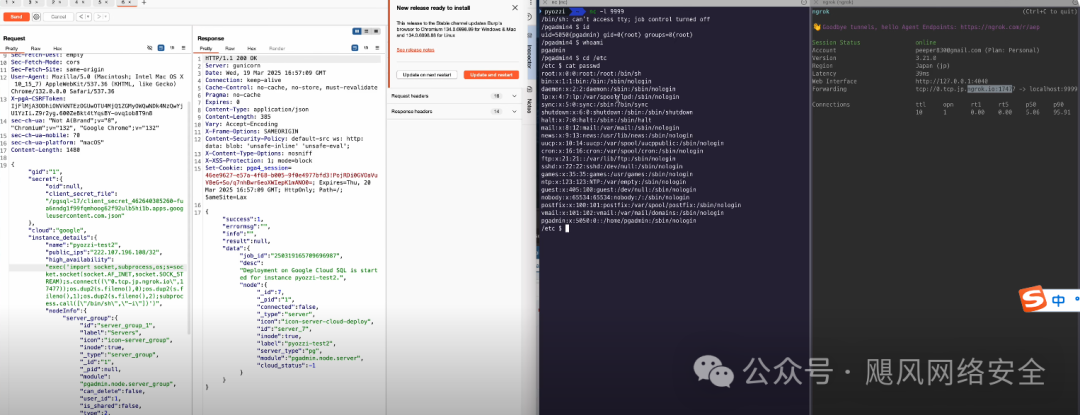
Task: Click the nc -l 9999 terminal command
Action: (x=609, y=12)
